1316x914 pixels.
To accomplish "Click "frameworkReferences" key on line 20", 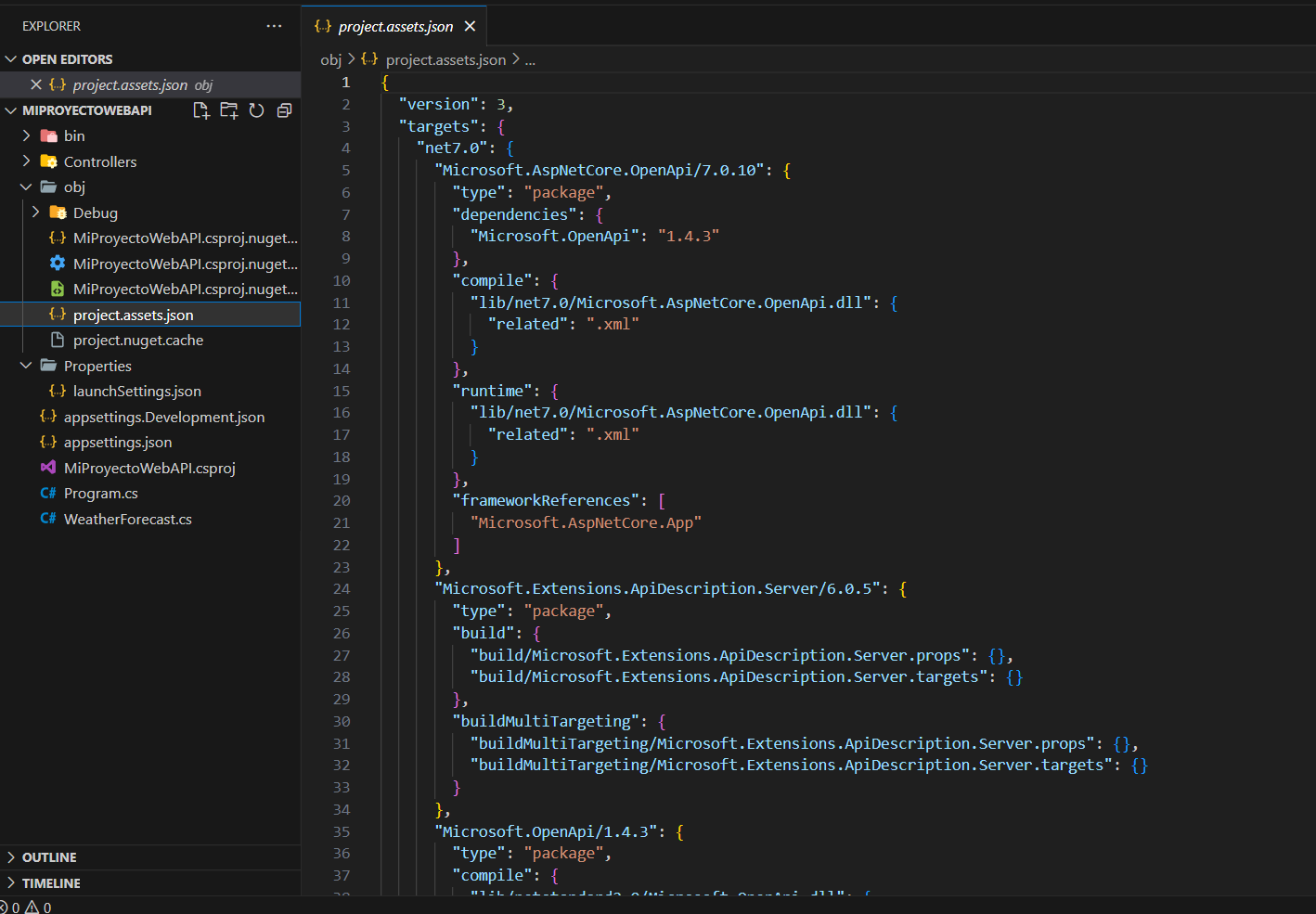I will [x=546, y=500].
